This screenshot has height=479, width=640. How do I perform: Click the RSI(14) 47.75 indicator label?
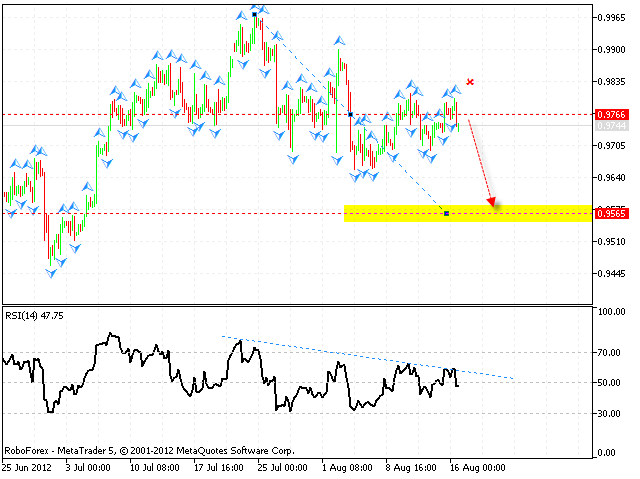(34, 316)
